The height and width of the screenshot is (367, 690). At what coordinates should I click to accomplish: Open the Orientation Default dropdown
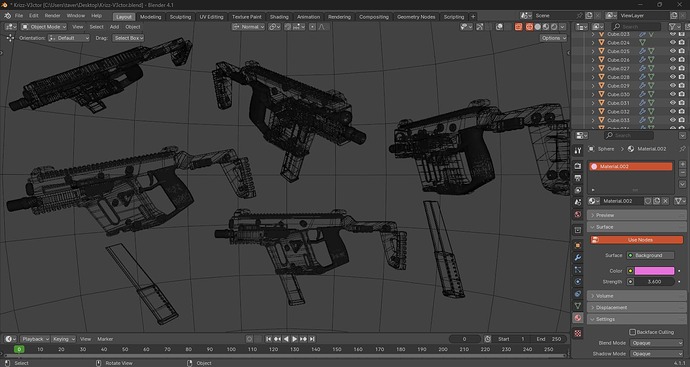[x=69, y=38]
